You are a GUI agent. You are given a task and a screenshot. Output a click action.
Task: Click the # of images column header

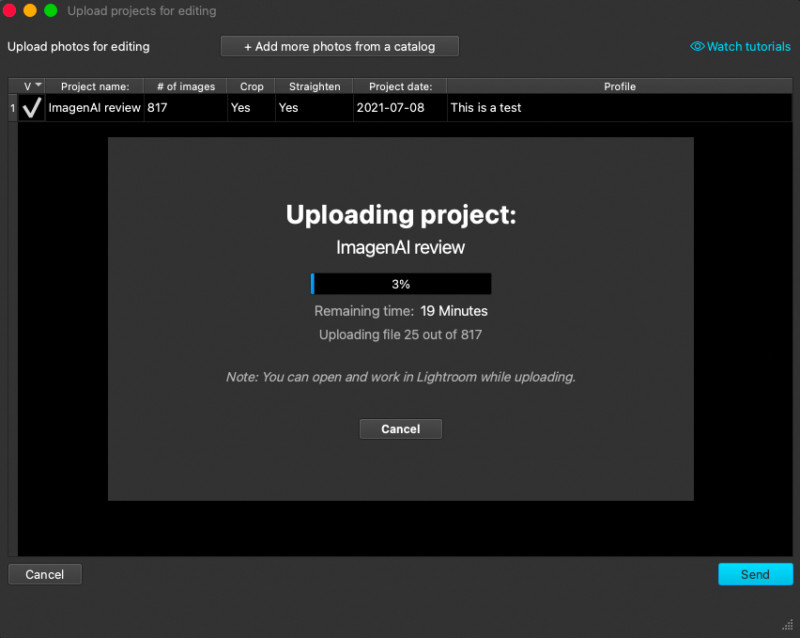pos(186,86)
